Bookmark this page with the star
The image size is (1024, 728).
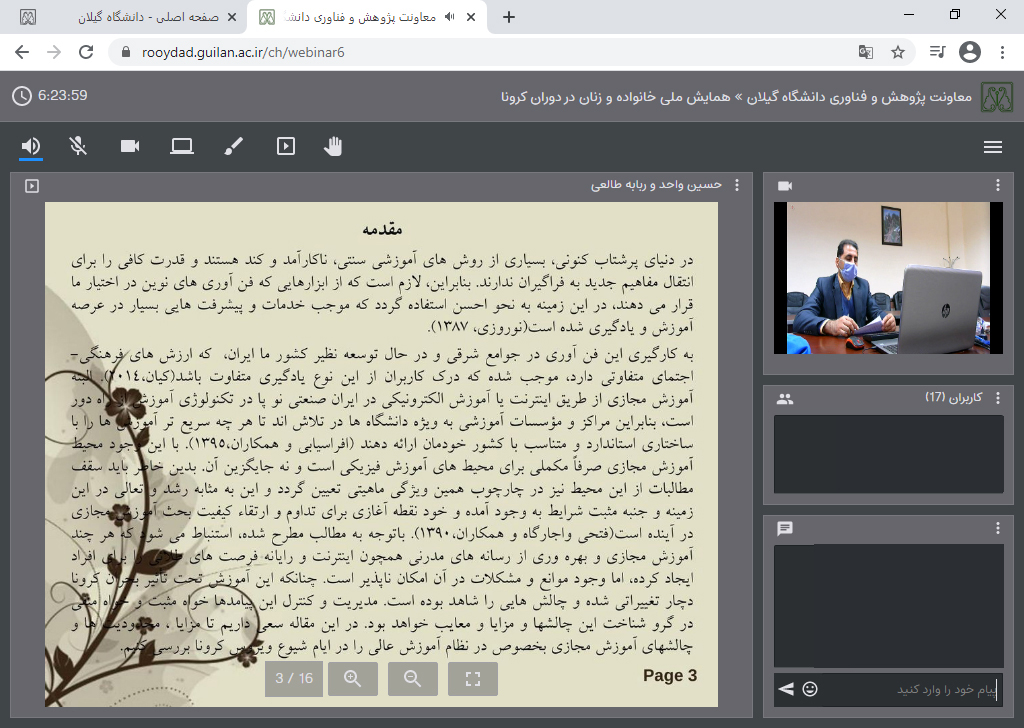click(898, 52)
